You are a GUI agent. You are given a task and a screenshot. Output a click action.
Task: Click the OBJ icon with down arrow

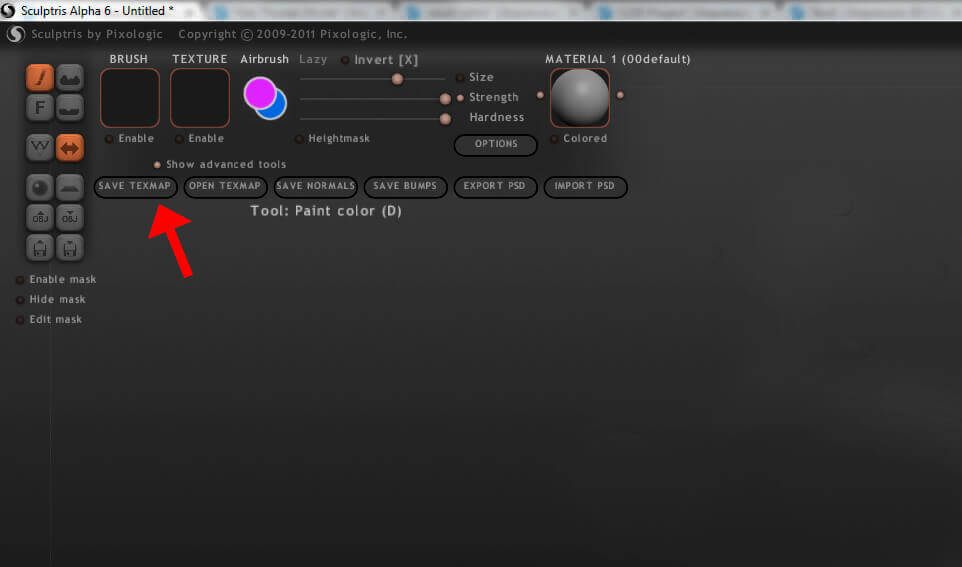(x=70, y=217)
